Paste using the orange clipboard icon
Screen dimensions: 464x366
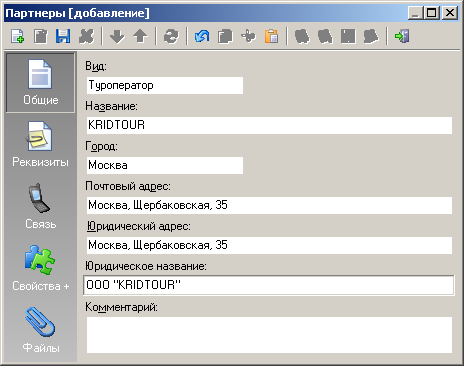point(272,36)
